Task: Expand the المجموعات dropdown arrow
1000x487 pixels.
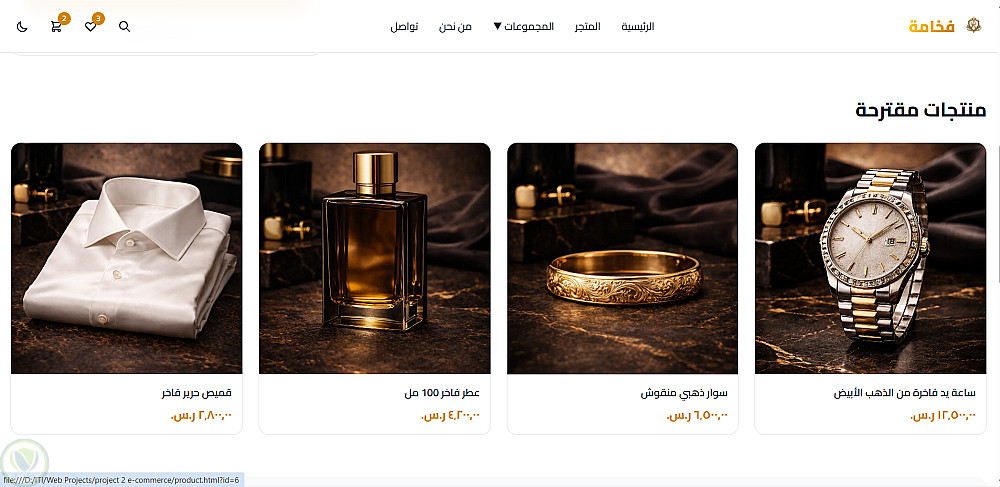Action: [497, 26]
